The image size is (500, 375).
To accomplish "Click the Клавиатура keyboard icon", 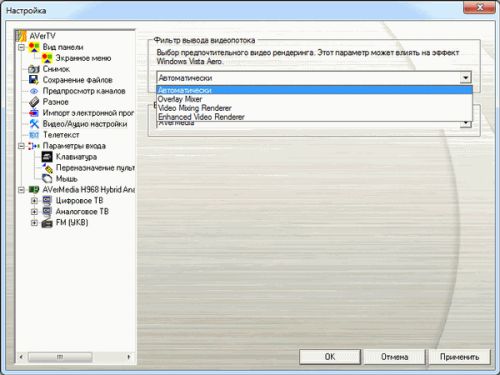I will tap(47, 157).
